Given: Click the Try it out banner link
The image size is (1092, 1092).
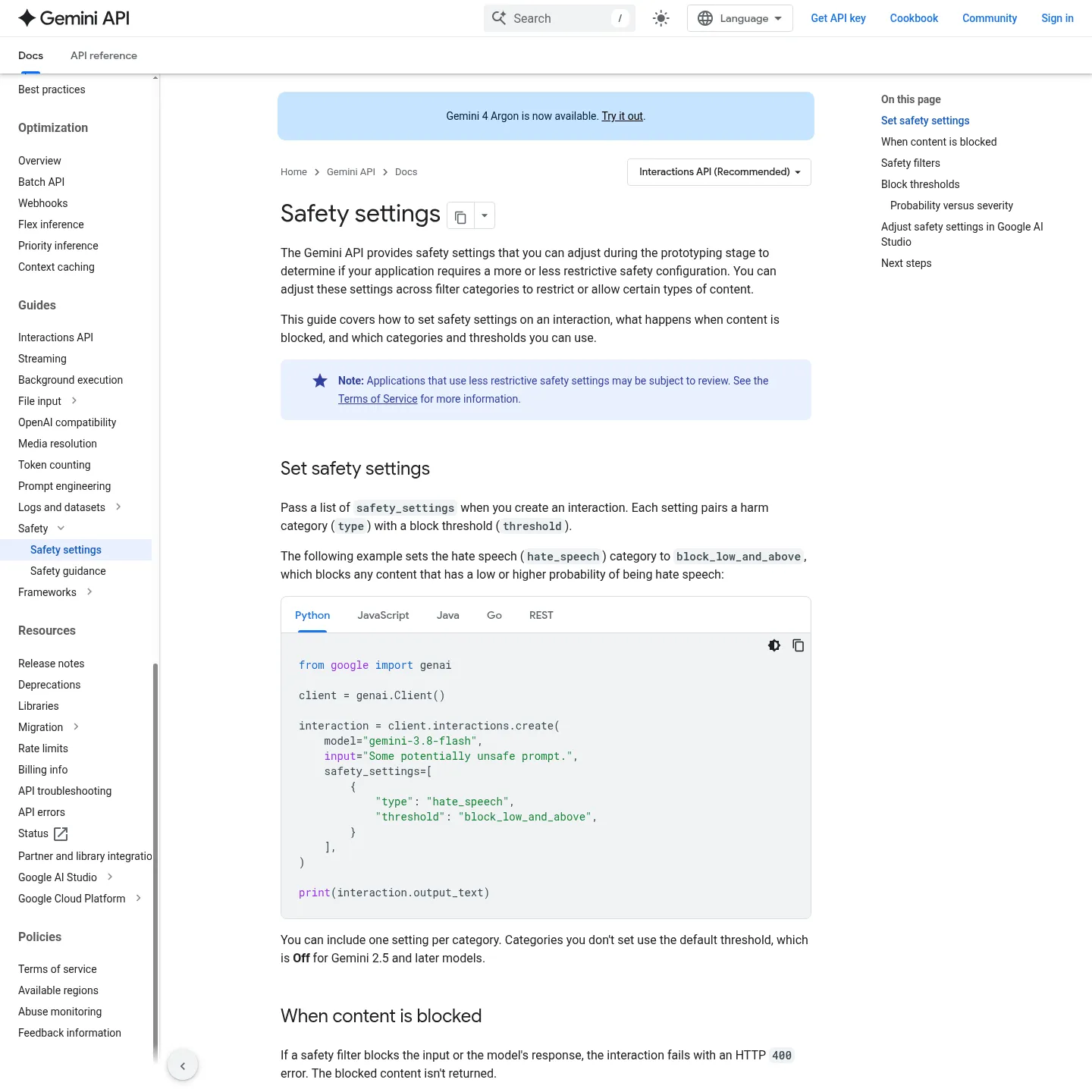Looking at the screenshot, I should [x=622, y=116].
